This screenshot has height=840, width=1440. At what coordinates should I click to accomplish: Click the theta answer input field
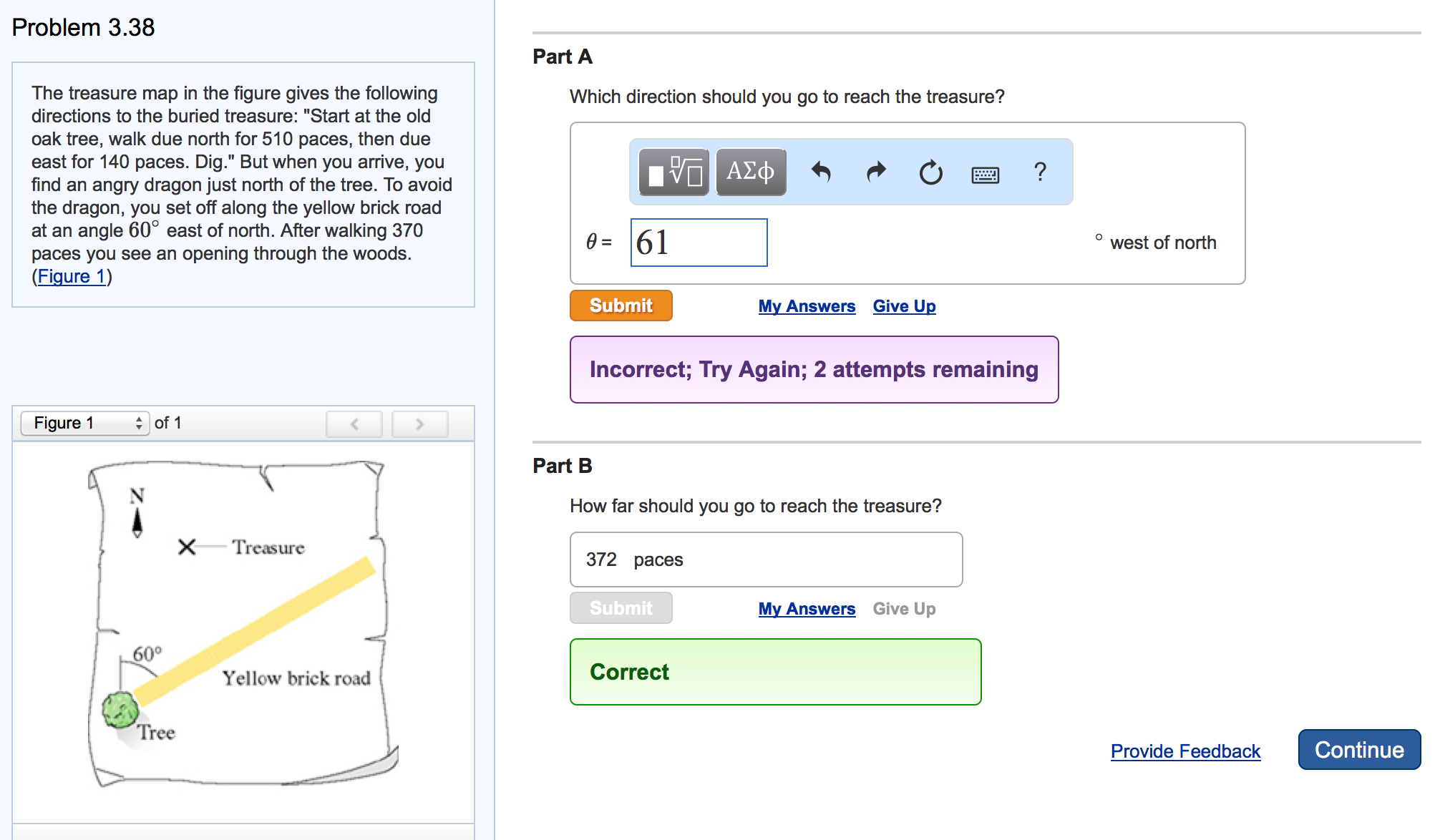pyautogui.click(x=699, y=243)
